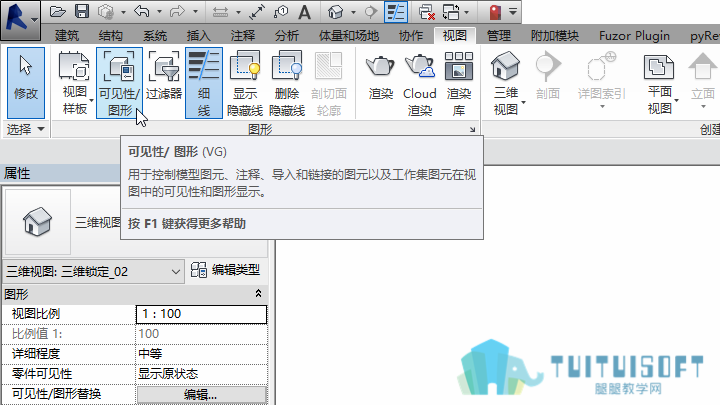This screenshot has width=720, height=405.
Task: Click the Cut Profile tool
Action: [x=329, y=83]
